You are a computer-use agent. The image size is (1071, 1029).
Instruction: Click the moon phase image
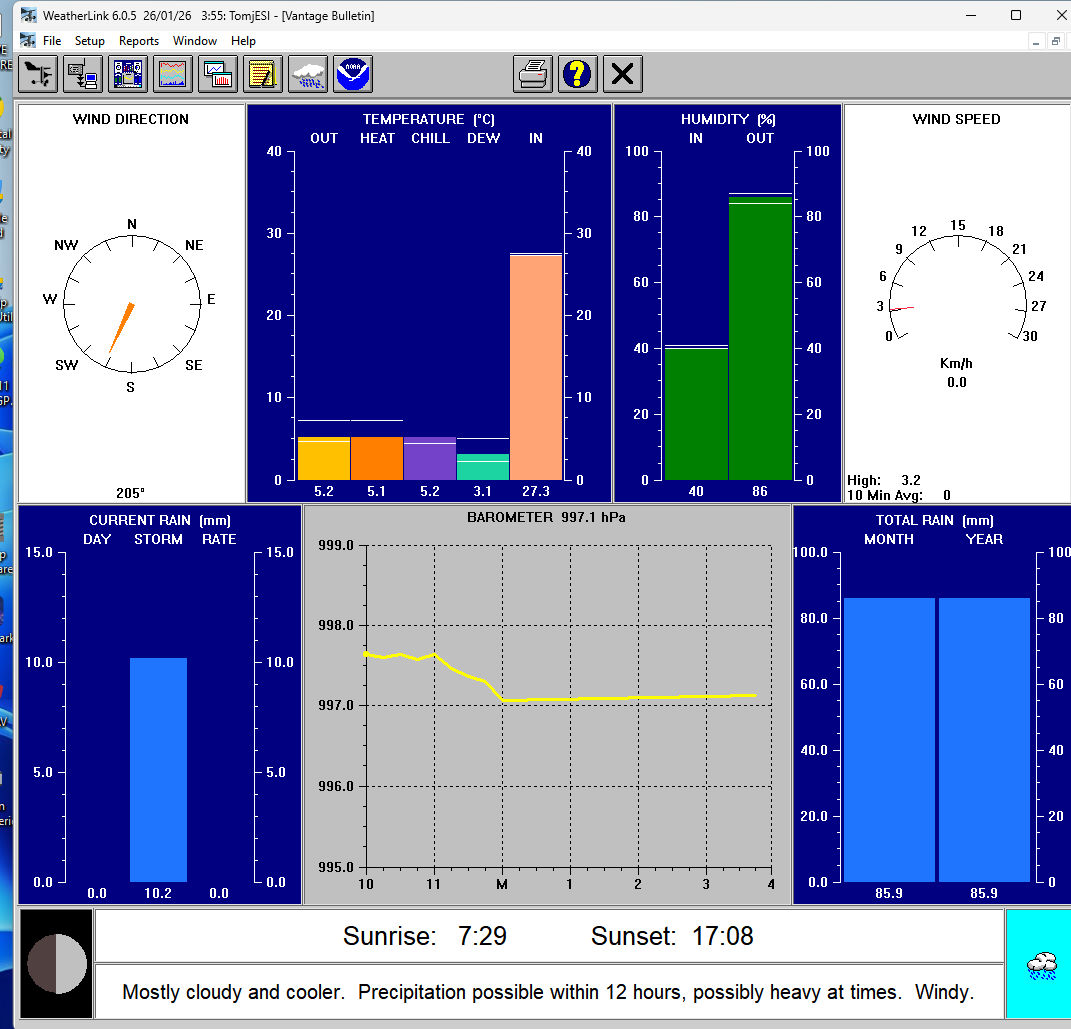pos(56,964)
